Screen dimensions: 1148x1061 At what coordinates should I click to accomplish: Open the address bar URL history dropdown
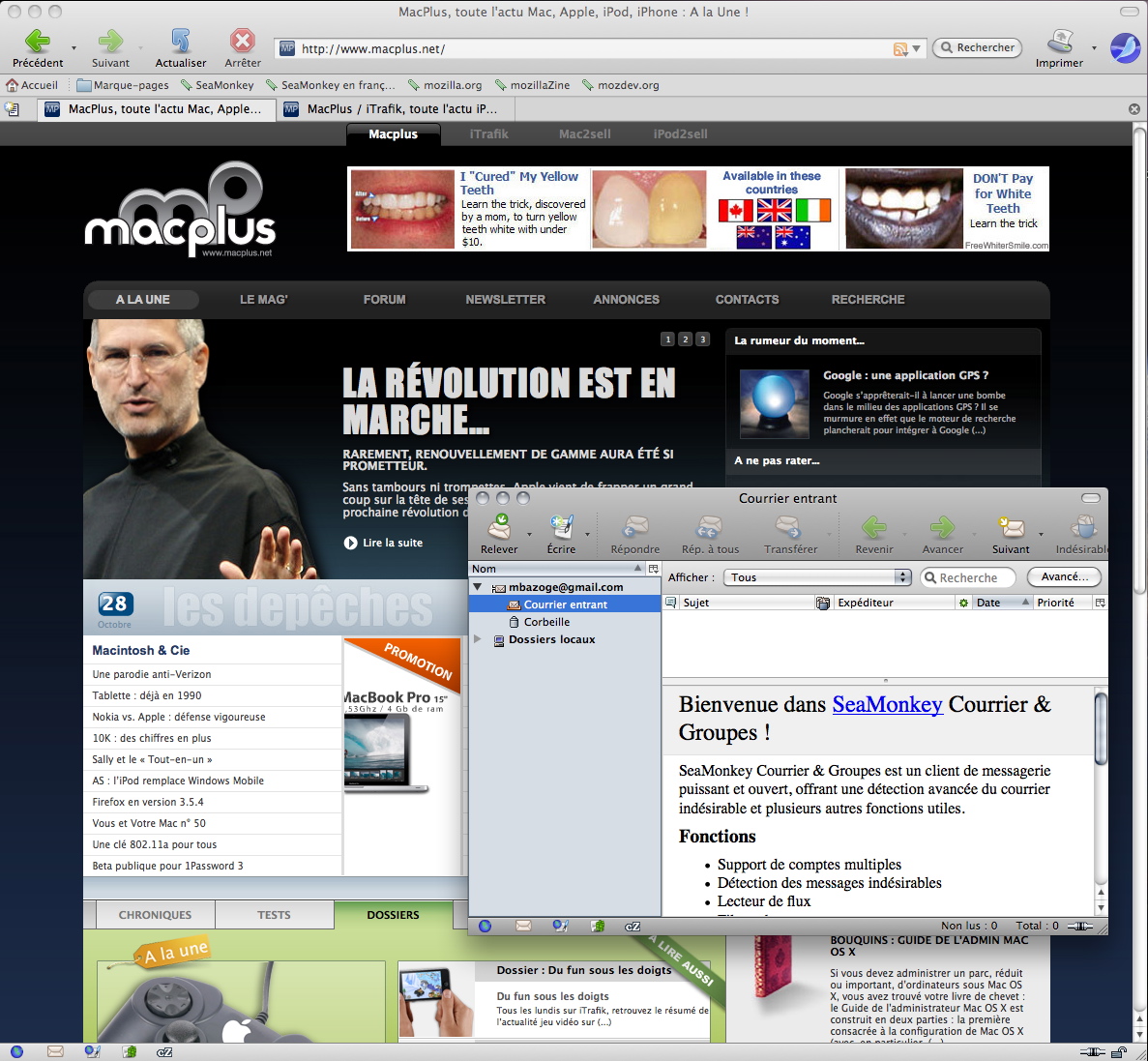pos(916,49)
